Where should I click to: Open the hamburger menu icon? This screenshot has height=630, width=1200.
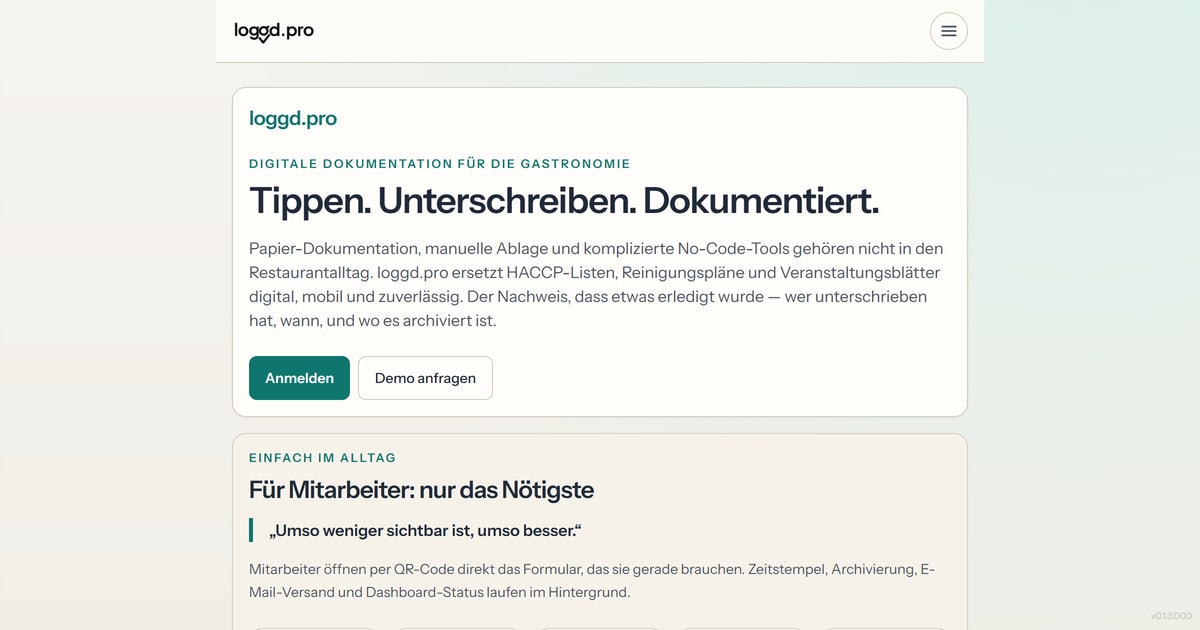948,31
